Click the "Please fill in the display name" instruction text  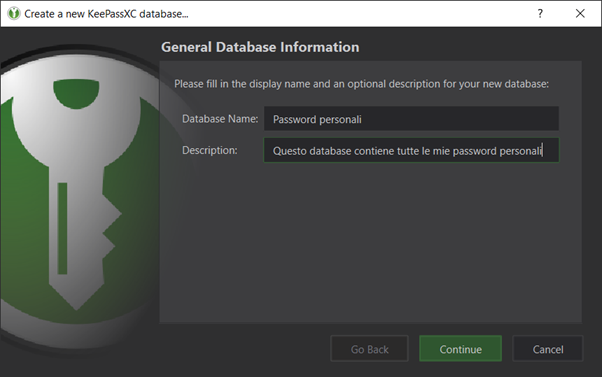tap(362, 84)
